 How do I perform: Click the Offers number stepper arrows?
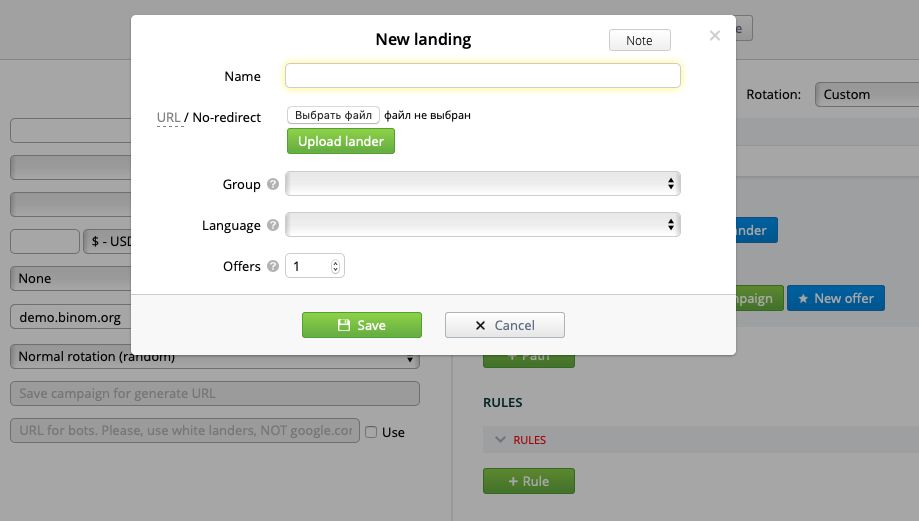point(336,267)
